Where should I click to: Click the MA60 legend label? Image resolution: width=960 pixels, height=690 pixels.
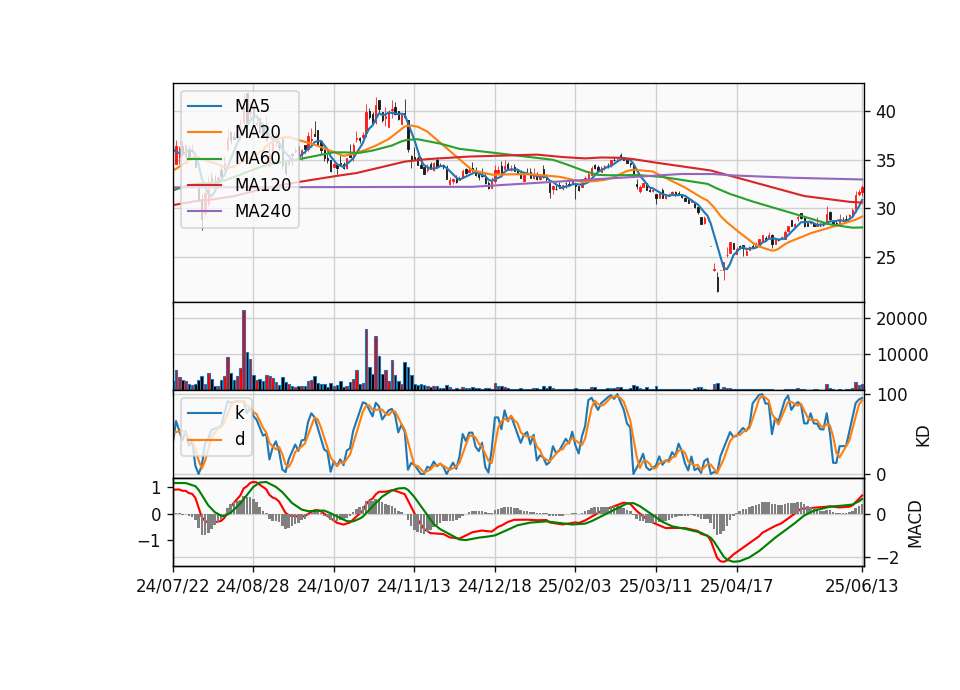(258, 159)
